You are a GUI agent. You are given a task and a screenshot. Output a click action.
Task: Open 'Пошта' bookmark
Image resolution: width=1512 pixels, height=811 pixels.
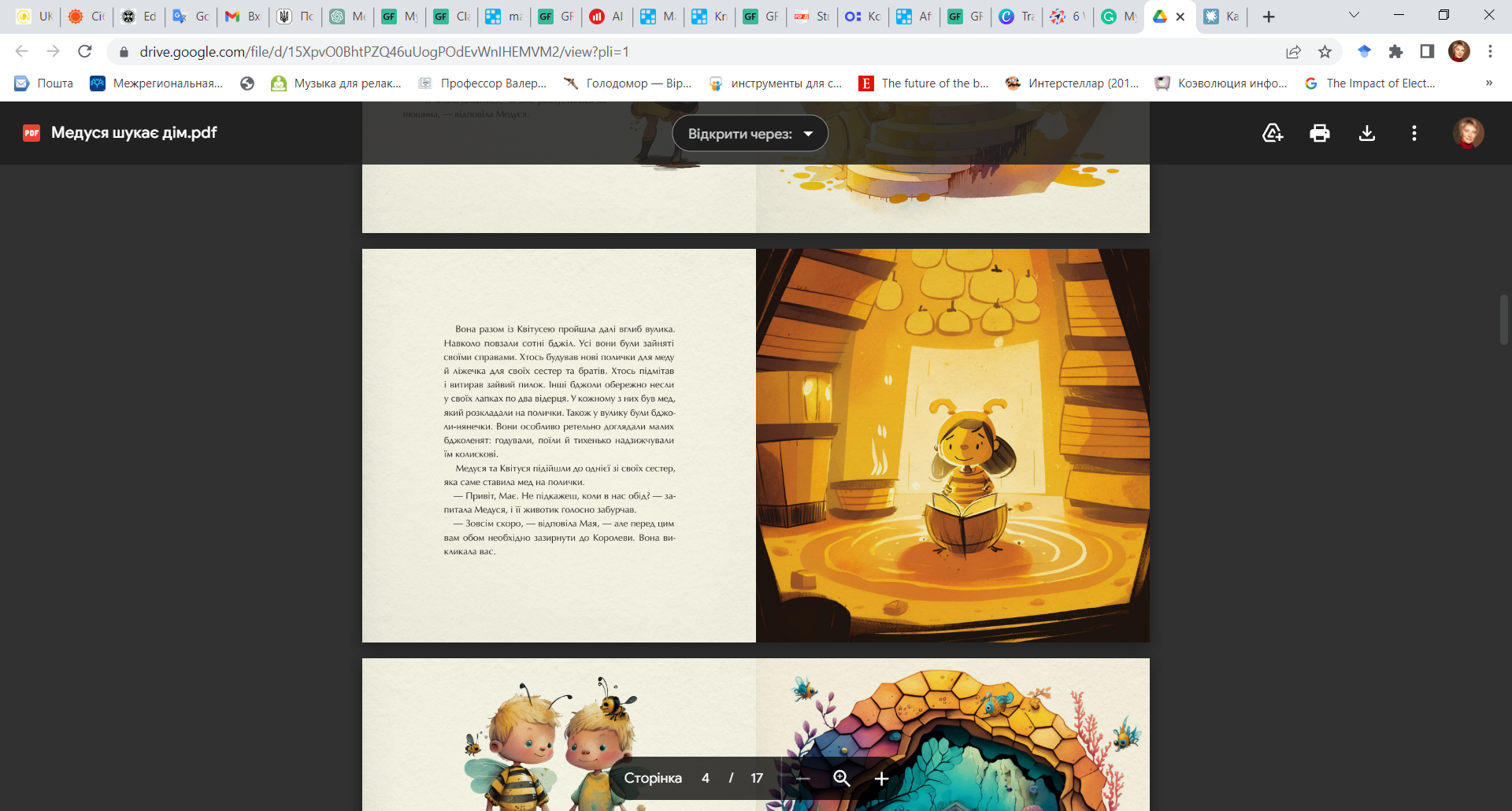click(x=44, y=83)
